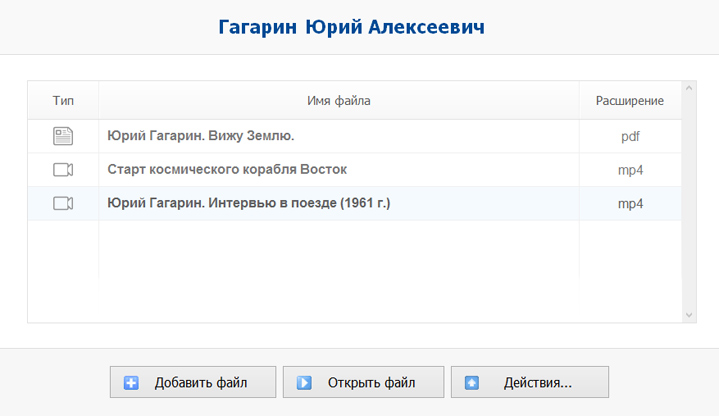Click the arrow icon on Действия button
719x416 pixels.
click(x=472, y=383)
